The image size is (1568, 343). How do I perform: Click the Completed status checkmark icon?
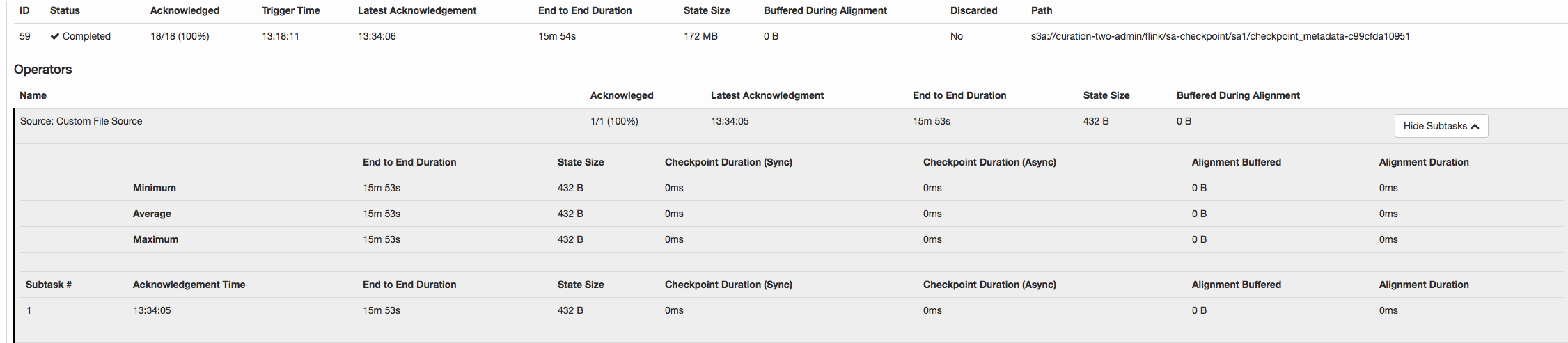(x=54, y=37)
